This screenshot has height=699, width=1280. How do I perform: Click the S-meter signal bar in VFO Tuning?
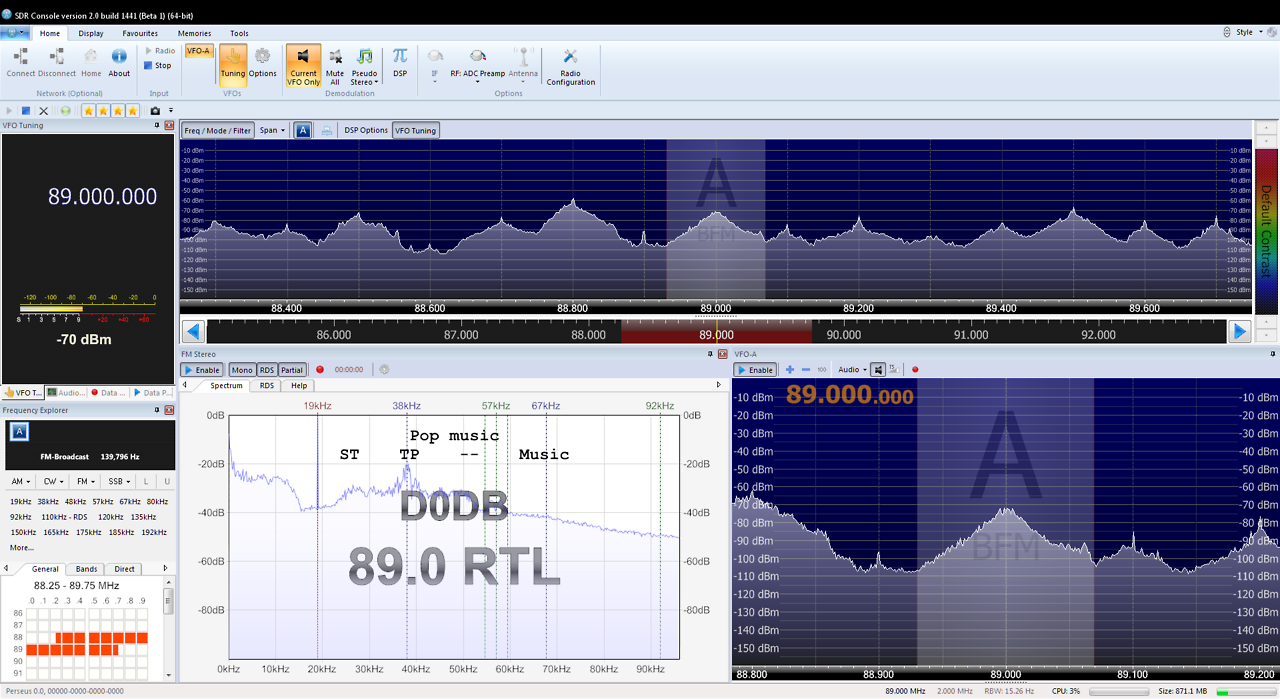pyautogui.click(x=88, y=309)
